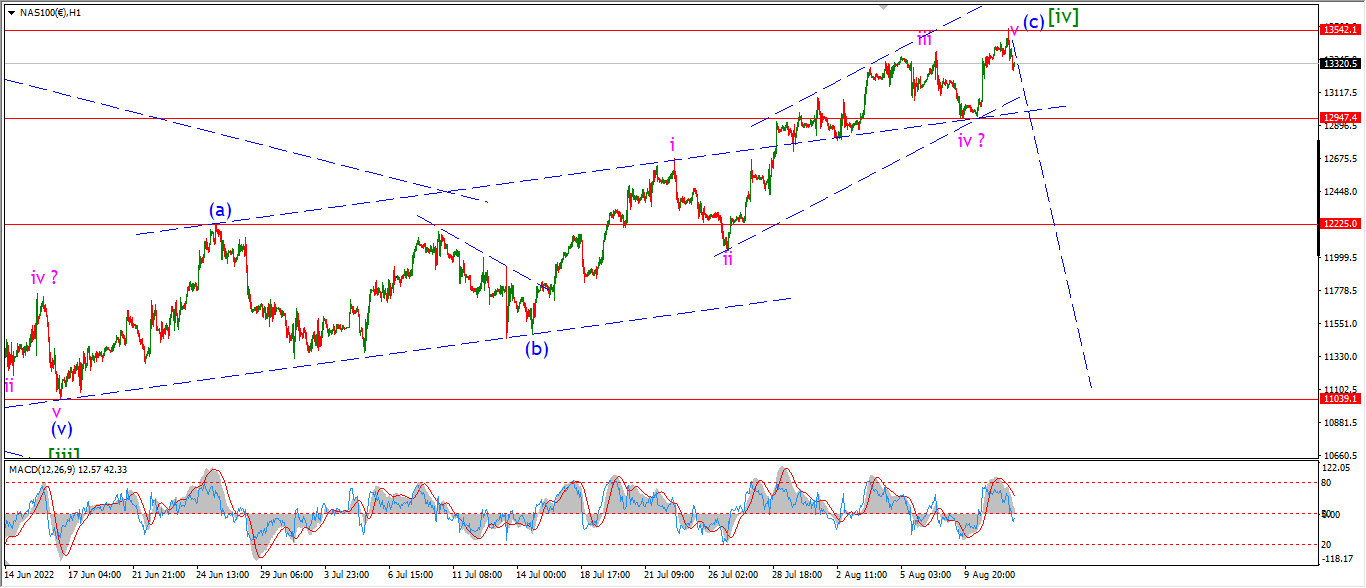Select the blue (b) wave label
The height and width of the screenshot is (588, 1366).
538,349
